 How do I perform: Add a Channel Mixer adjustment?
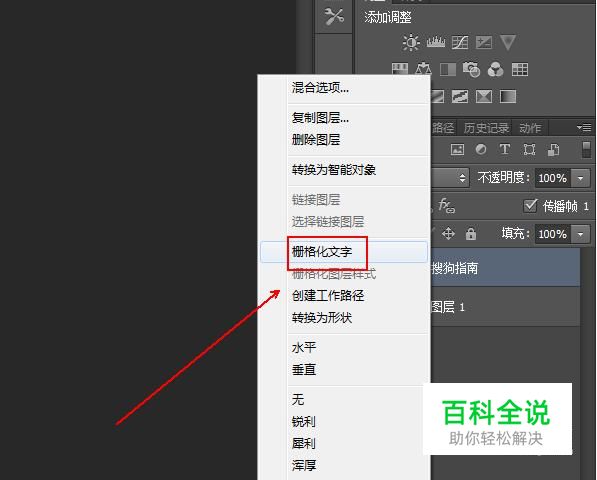tap(496, 70)
